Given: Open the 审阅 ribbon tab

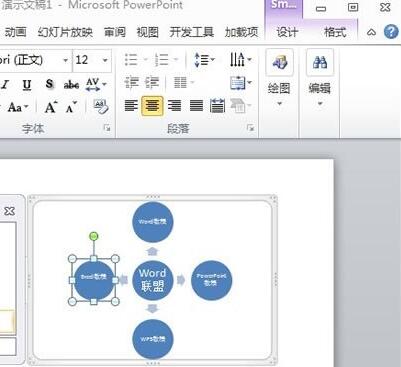Looking at the screenshot, I should (x=115, y=32).
